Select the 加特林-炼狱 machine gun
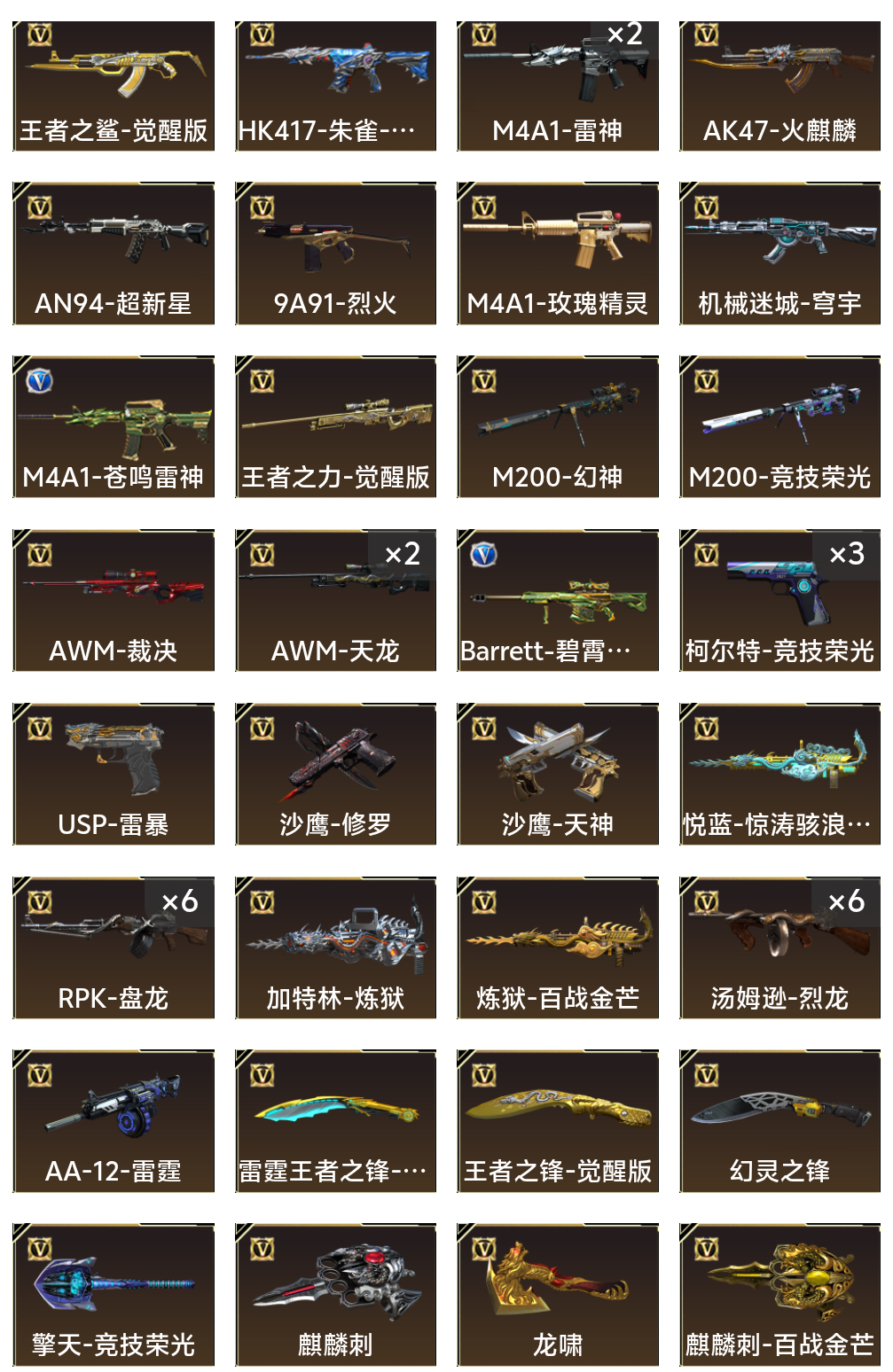893x1372 pixels. 336,947
